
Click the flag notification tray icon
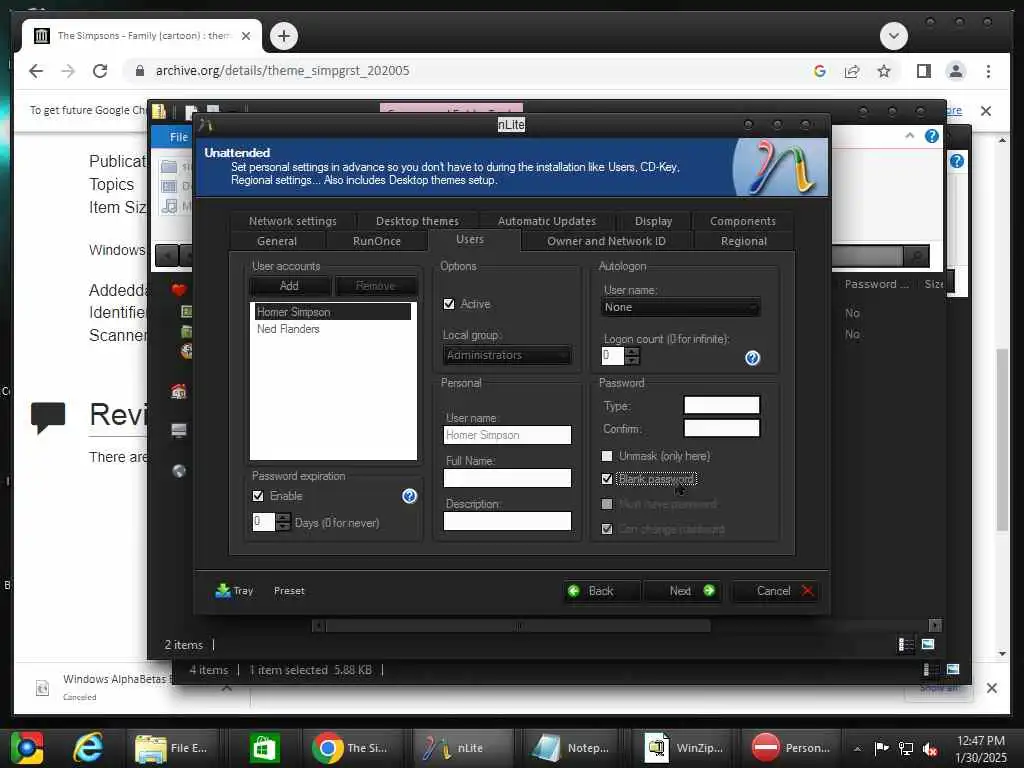[882, 748]
